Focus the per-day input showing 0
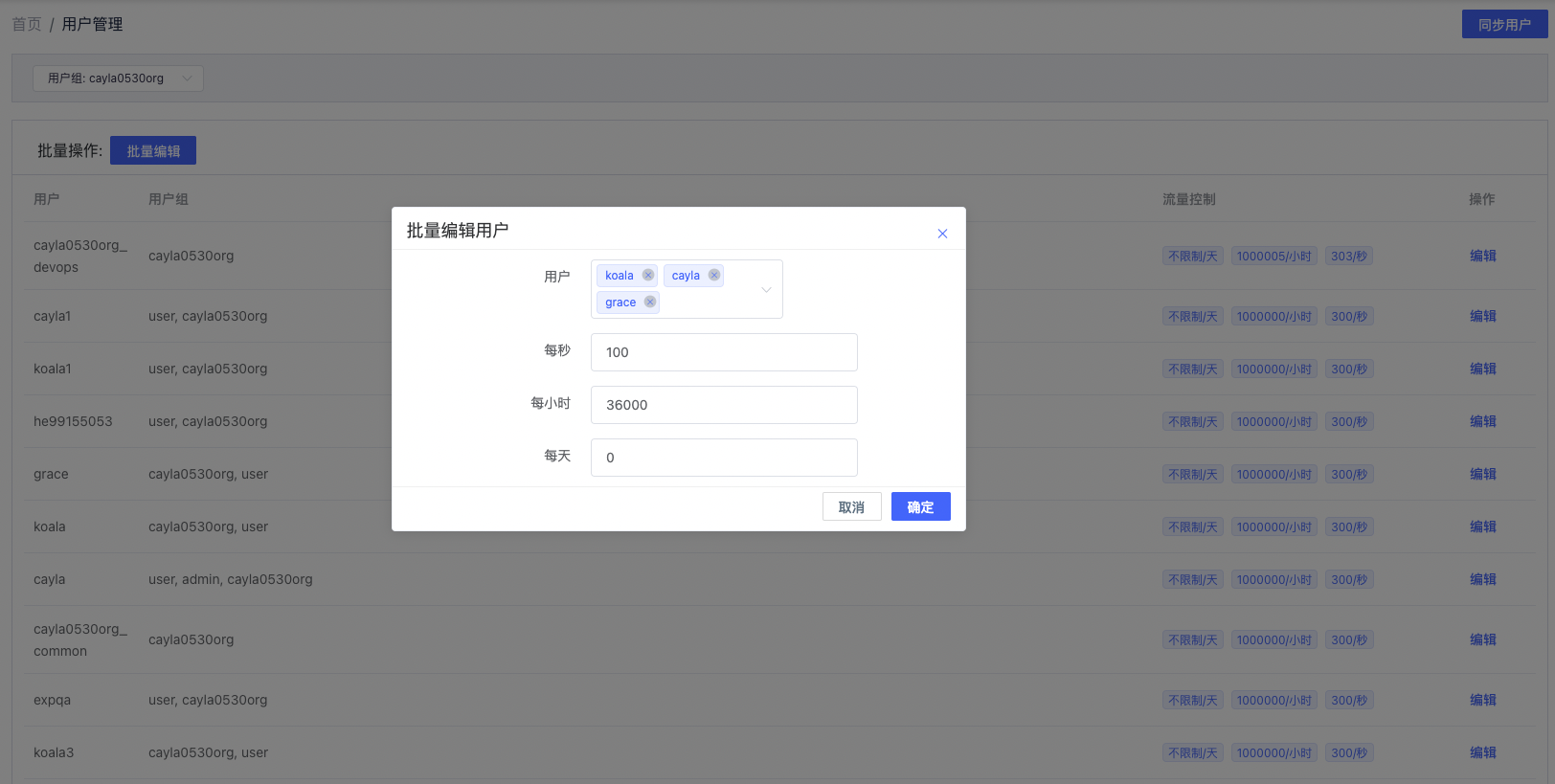The height and width of the screenshot is (784, 1555). [x=724, y=458]
